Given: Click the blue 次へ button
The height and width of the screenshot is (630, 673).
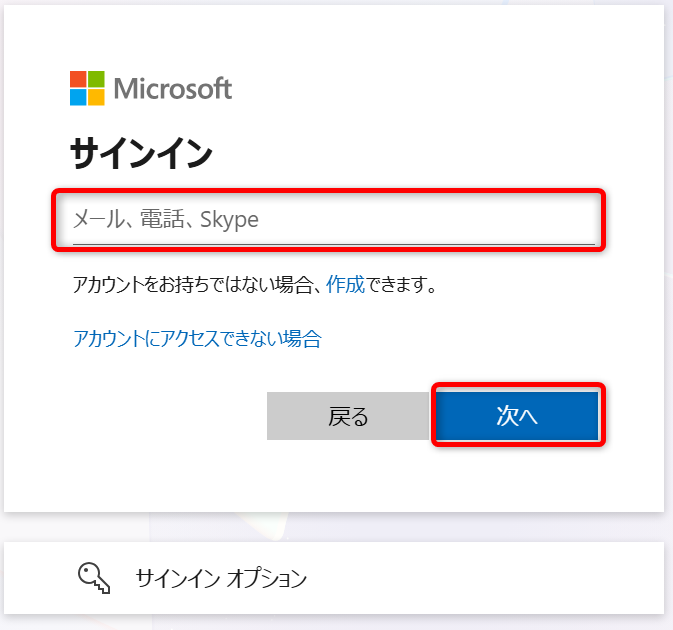Looking at the screenshot, I should click(517, 415).
